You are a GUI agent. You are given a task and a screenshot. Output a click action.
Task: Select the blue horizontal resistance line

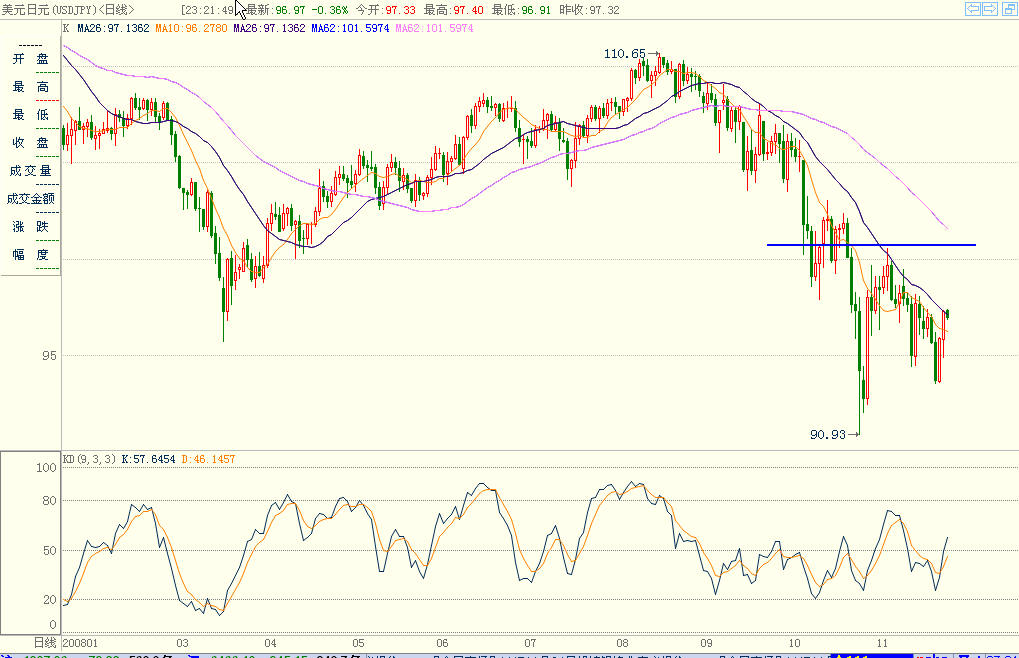pyautogui.click(x=871, y=245)
